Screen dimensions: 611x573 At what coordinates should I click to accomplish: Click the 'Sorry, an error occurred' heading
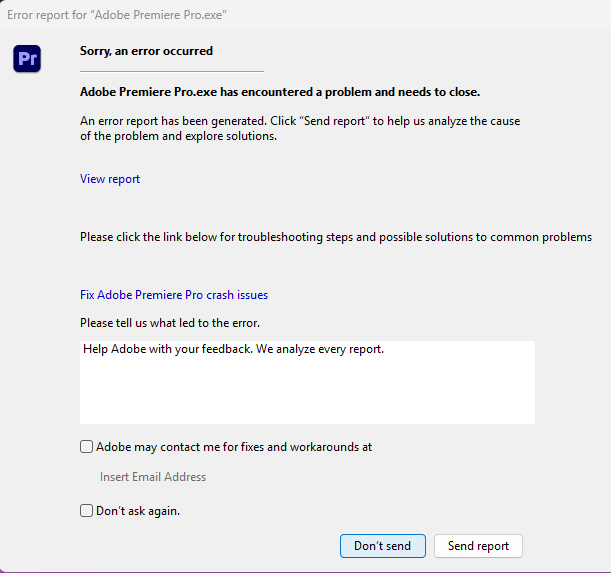[x=146, y=51]
